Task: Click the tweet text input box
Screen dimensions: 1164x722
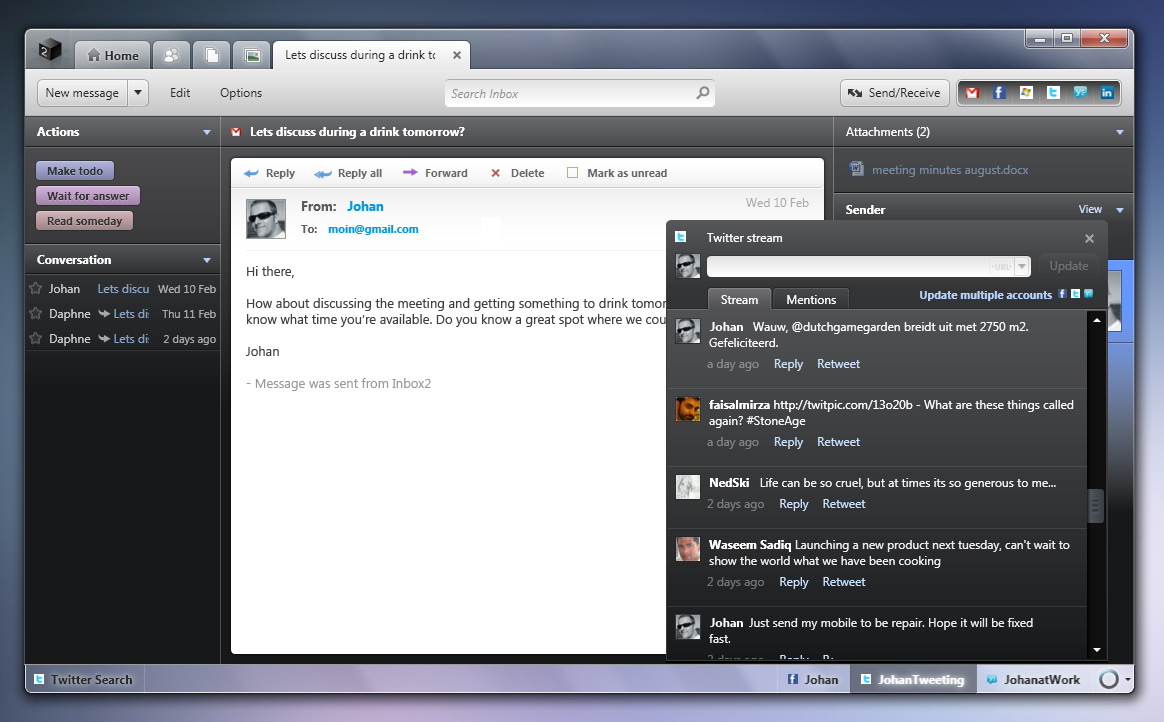Action: pyautogui.click(x=848, y=266)
